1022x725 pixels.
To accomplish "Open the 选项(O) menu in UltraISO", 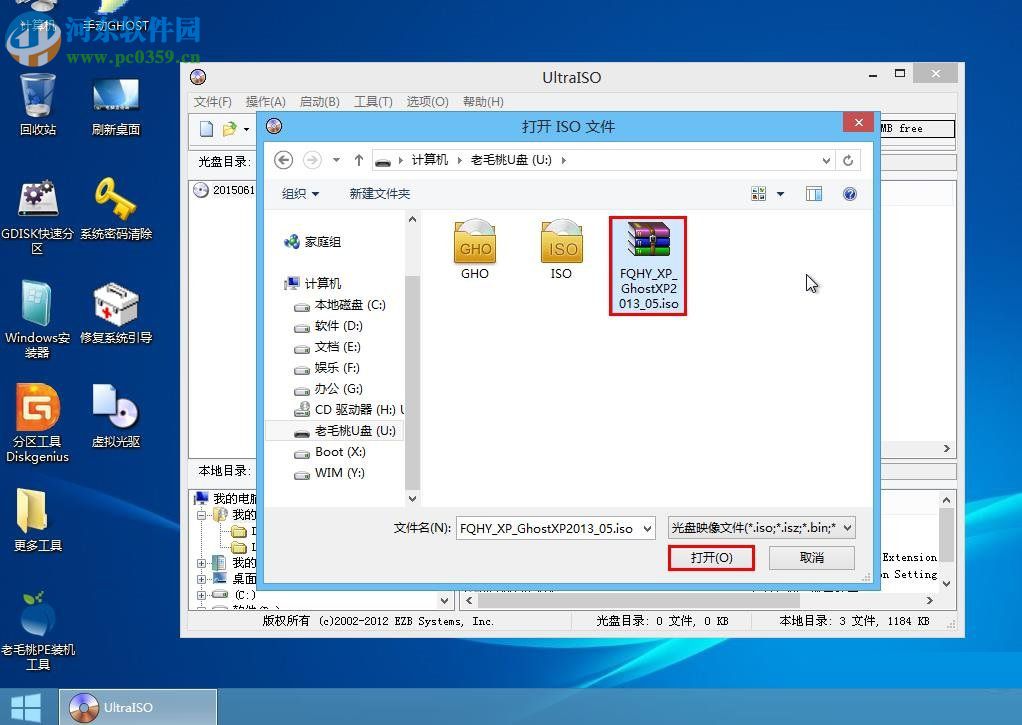I will [x=429, y=101].
